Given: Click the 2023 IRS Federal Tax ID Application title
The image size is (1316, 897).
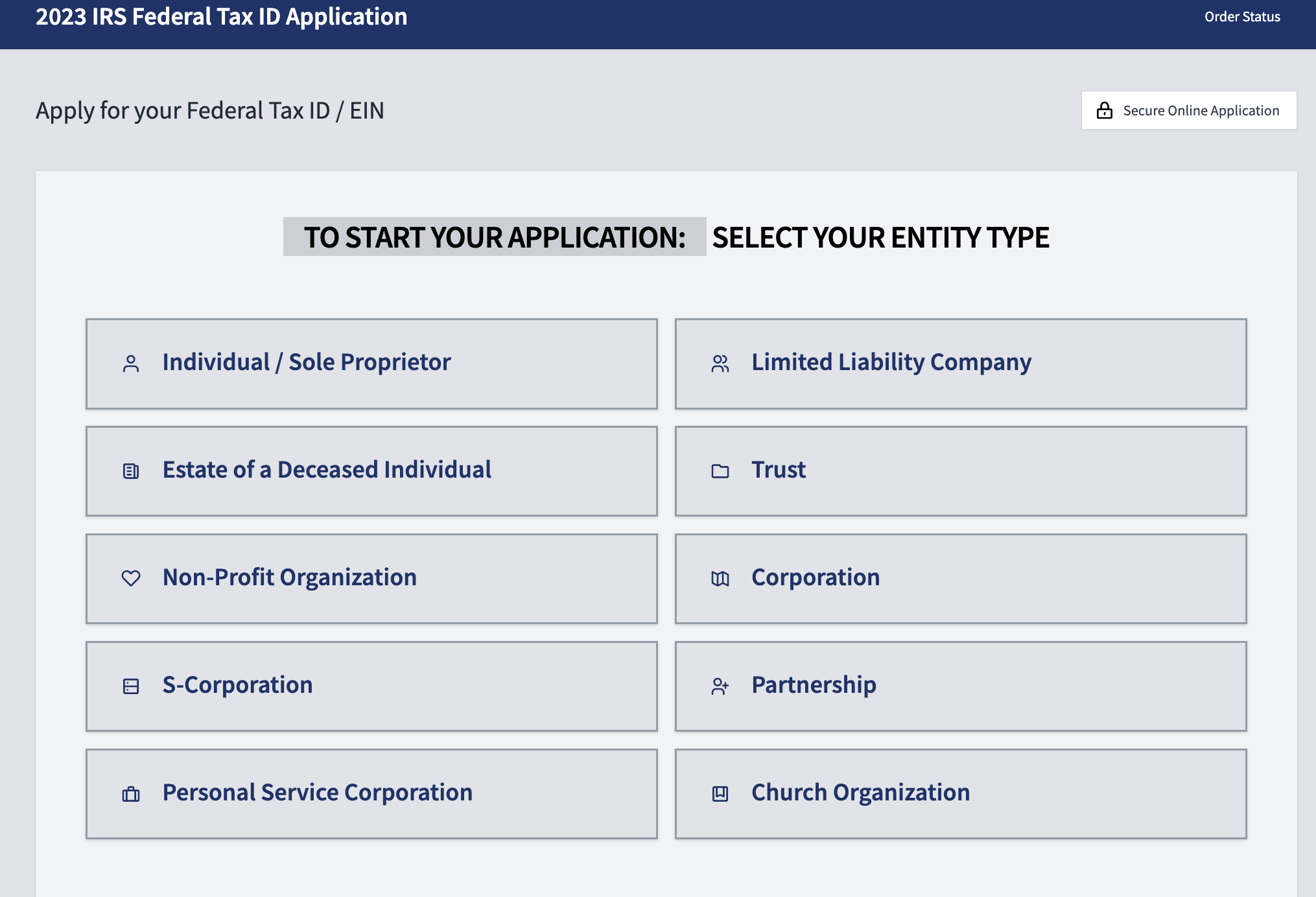Looking at the screenshot, I should pyautogui.click(x=222, y=17).
